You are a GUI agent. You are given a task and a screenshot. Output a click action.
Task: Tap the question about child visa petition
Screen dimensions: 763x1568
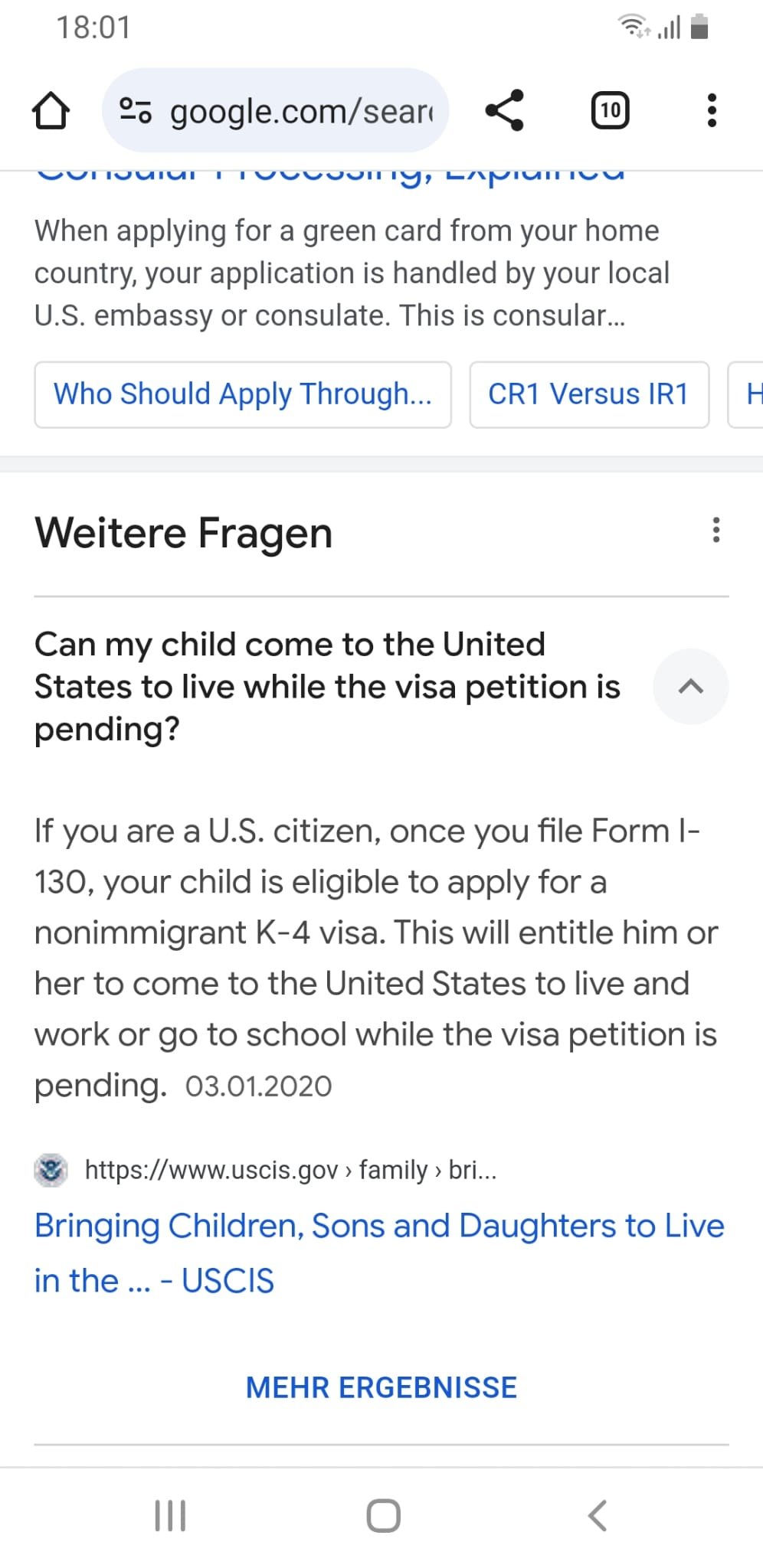tap(327, 687)
